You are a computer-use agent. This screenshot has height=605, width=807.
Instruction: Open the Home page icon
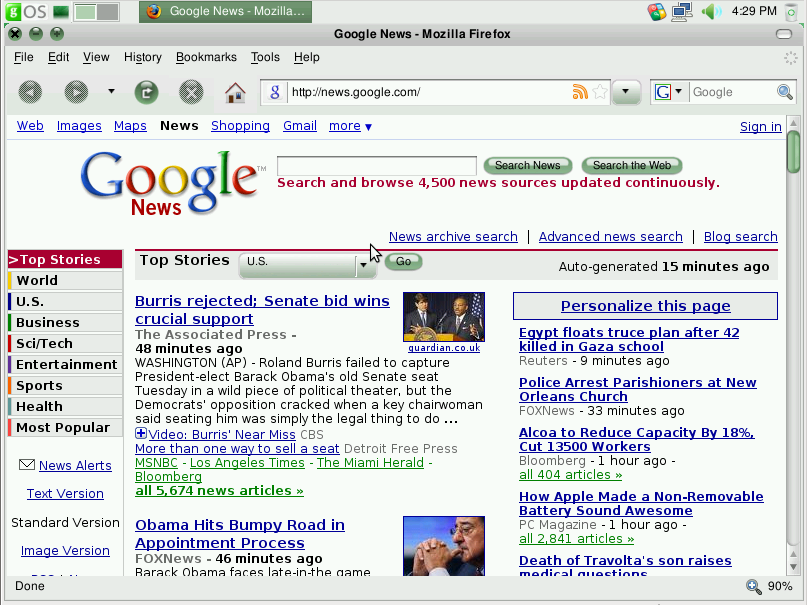point(235,93)
